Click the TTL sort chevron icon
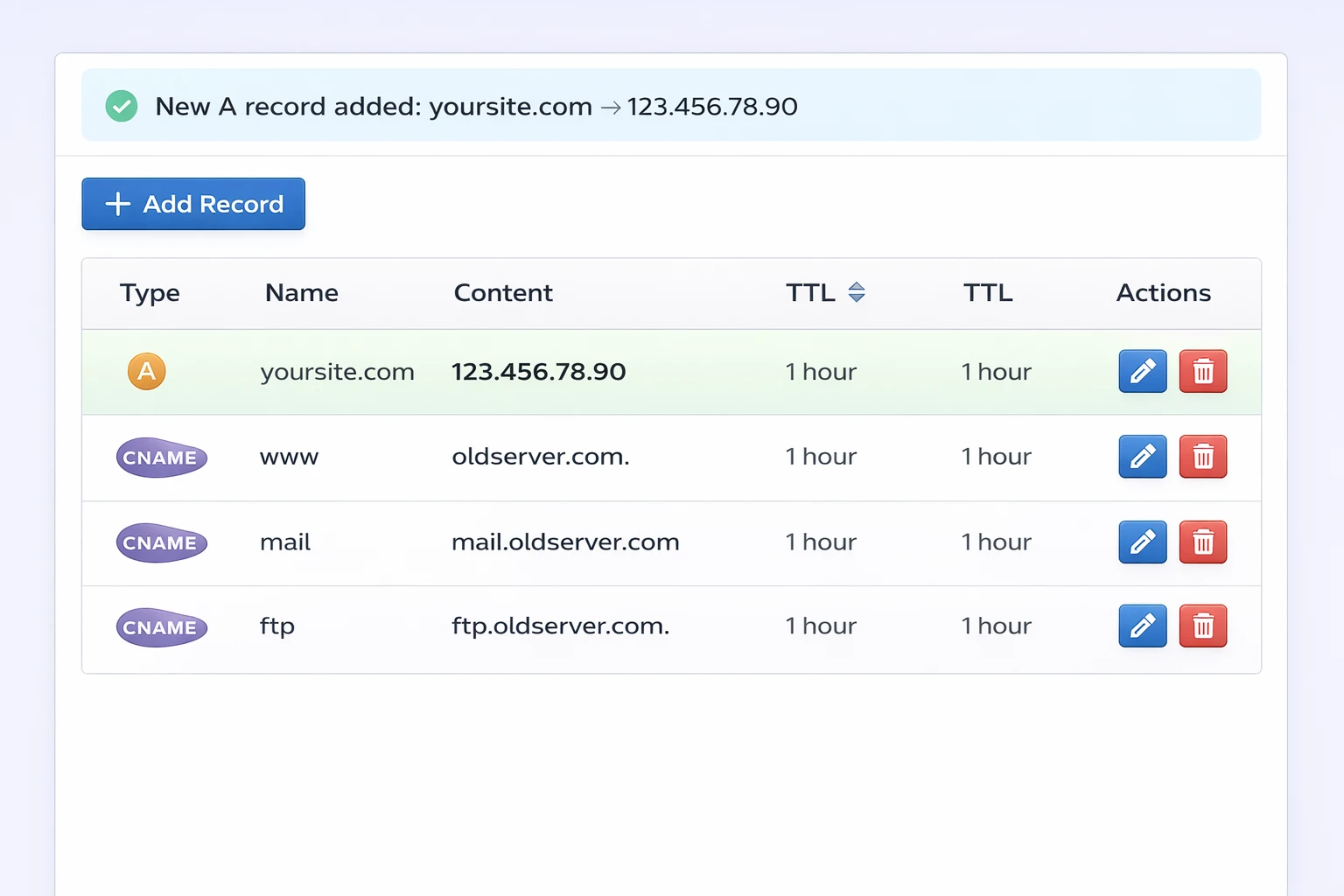The image size is (1344, 896). coord(856,293)
